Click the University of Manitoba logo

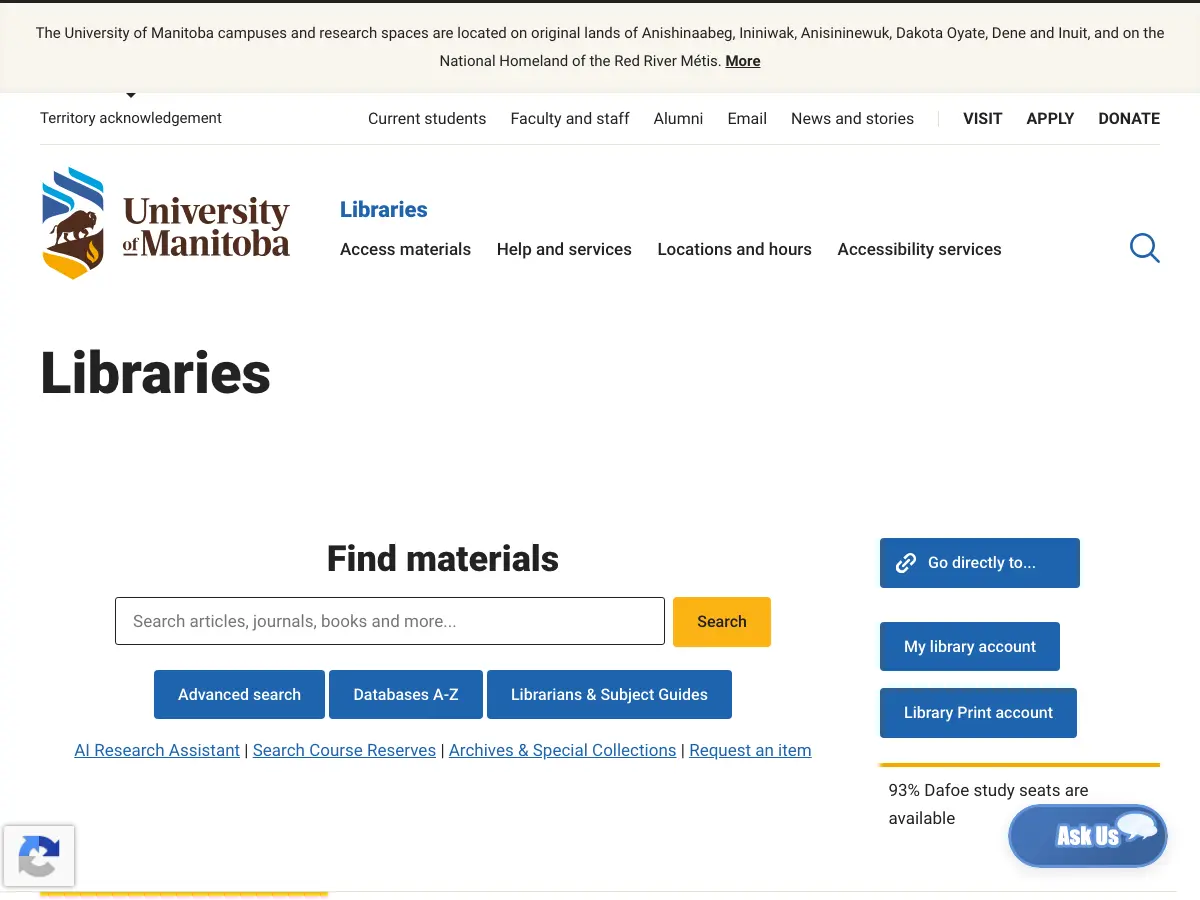pos(166,223)
